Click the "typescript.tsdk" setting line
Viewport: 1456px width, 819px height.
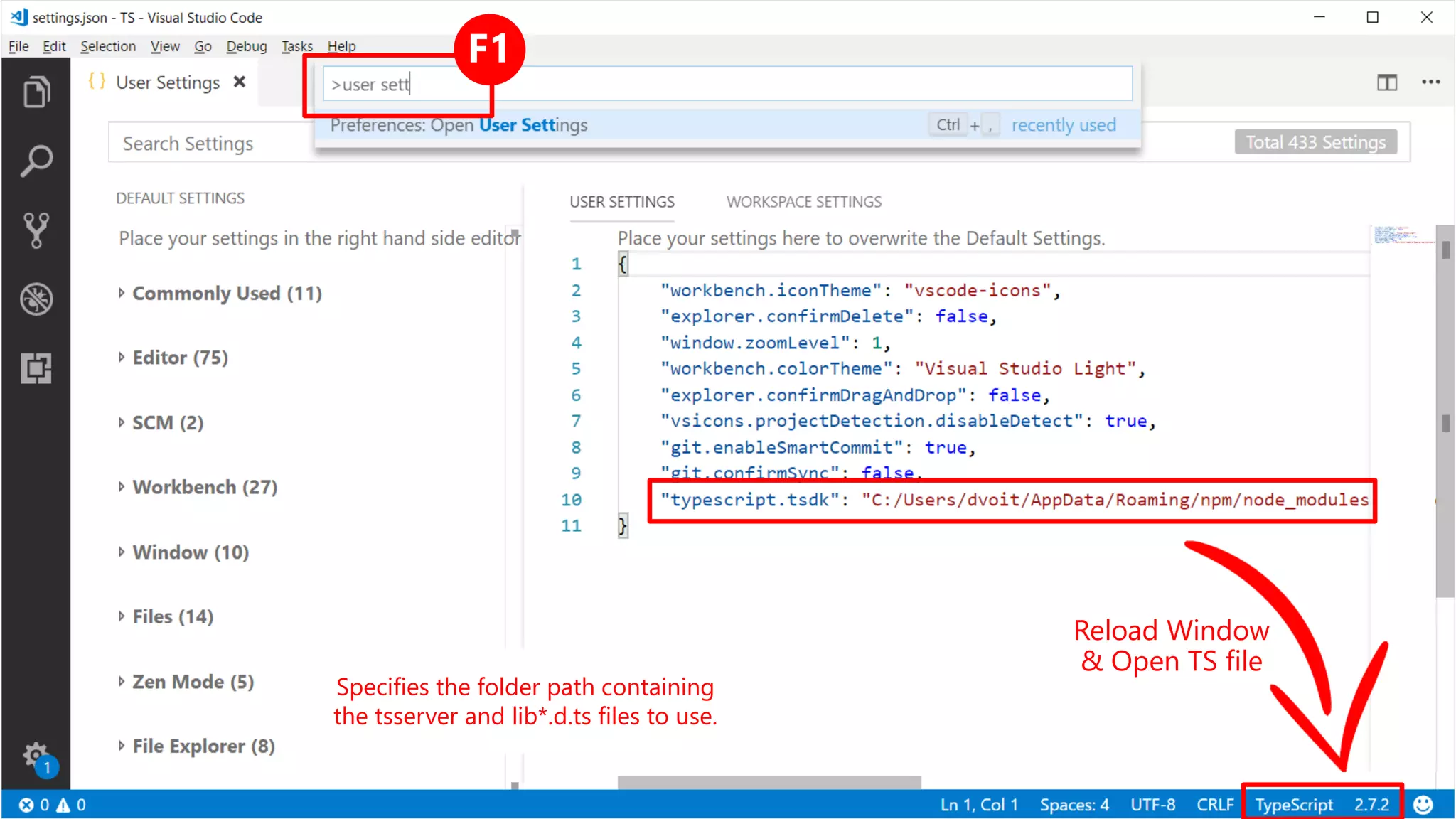tap(1014, 500)
